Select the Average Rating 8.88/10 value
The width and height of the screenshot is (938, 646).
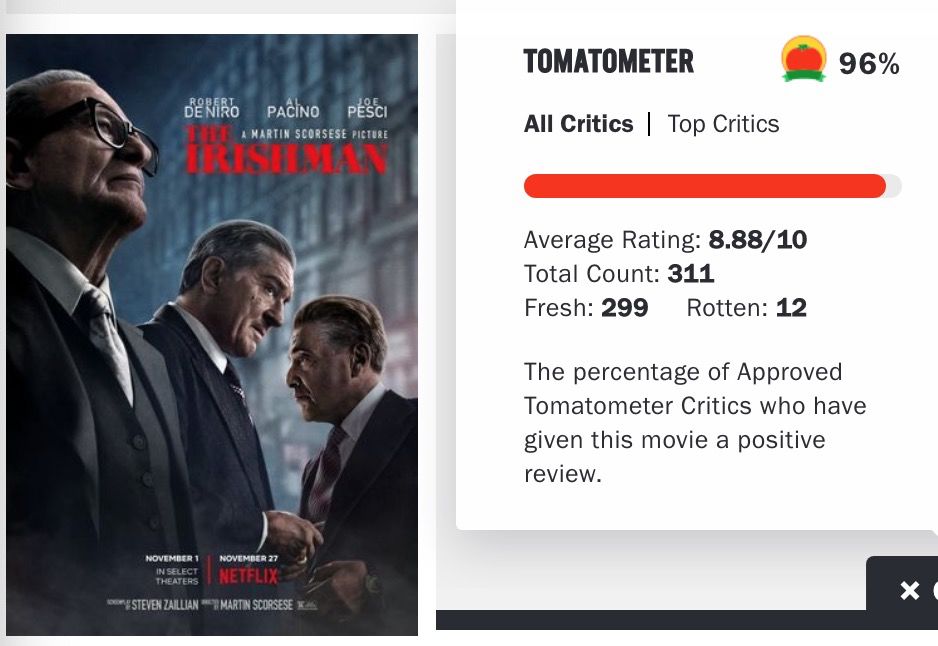coord(757,240)
